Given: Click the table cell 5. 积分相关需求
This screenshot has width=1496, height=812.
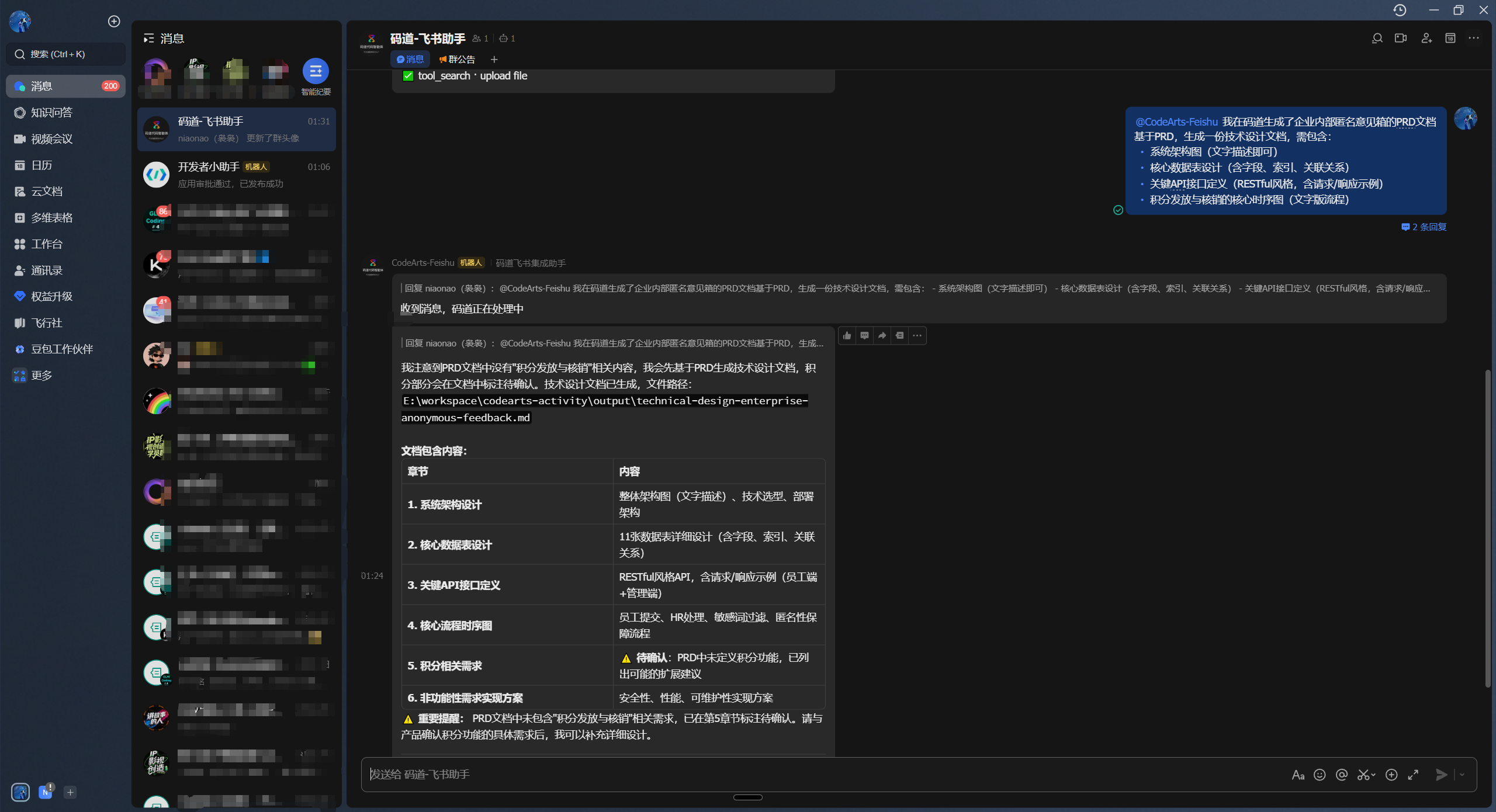Looking at the screenshot, I should [x=507, y=665].
